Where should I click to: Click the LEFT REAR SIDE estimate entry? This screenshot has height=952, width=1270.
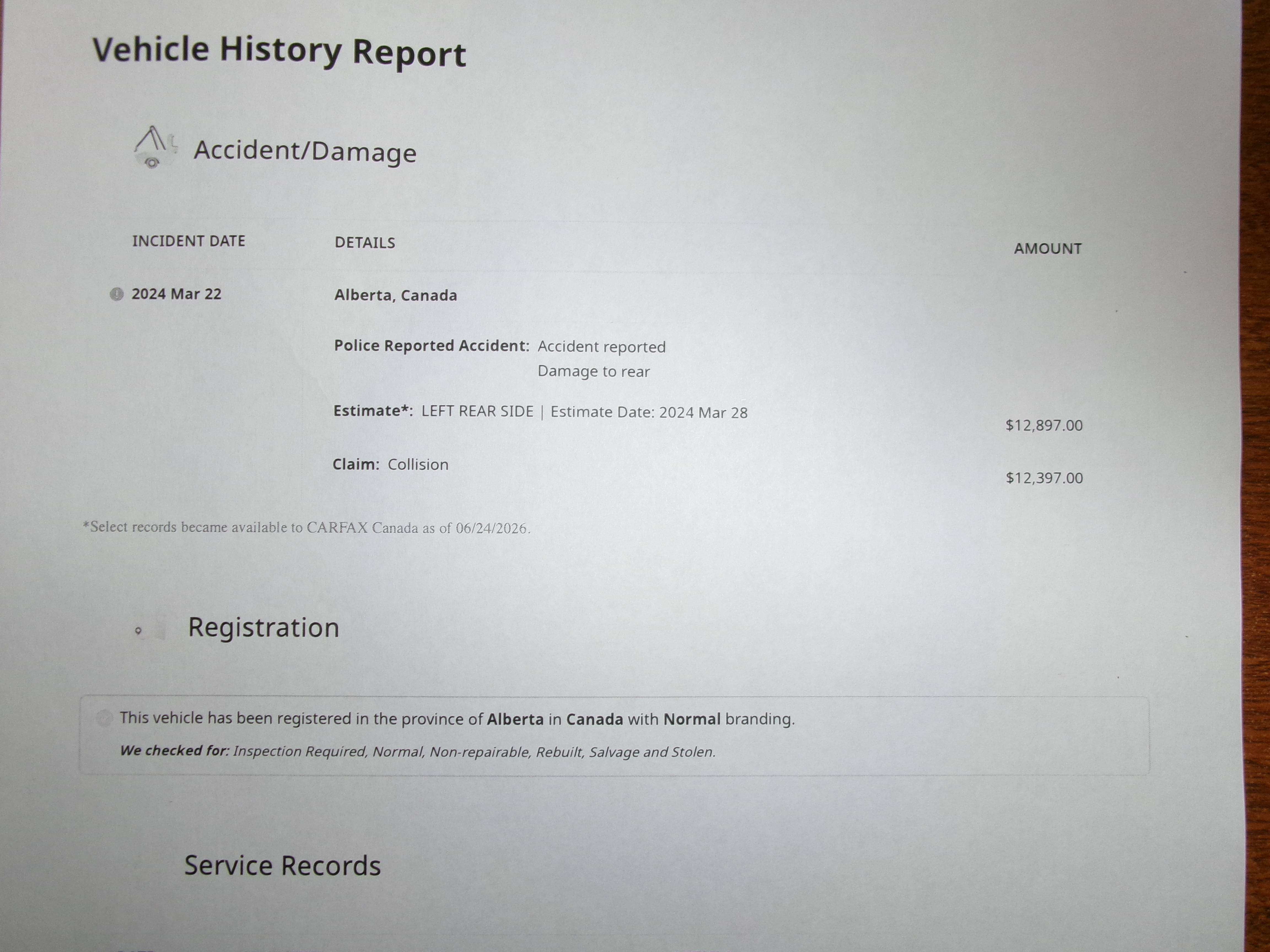tap(477, 412)
